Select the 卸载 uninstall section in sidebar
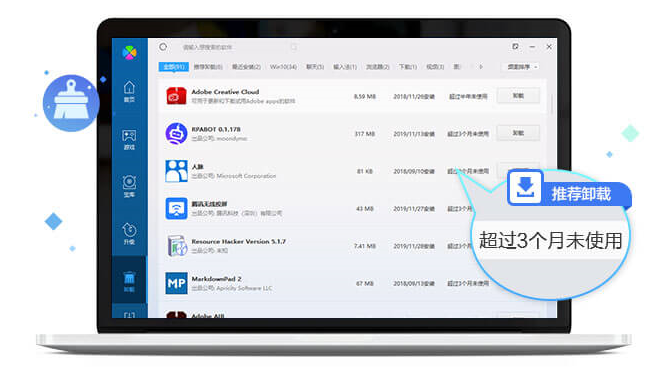Image resolution: width=652 pixels, height=367 pixels. [129, 281]
